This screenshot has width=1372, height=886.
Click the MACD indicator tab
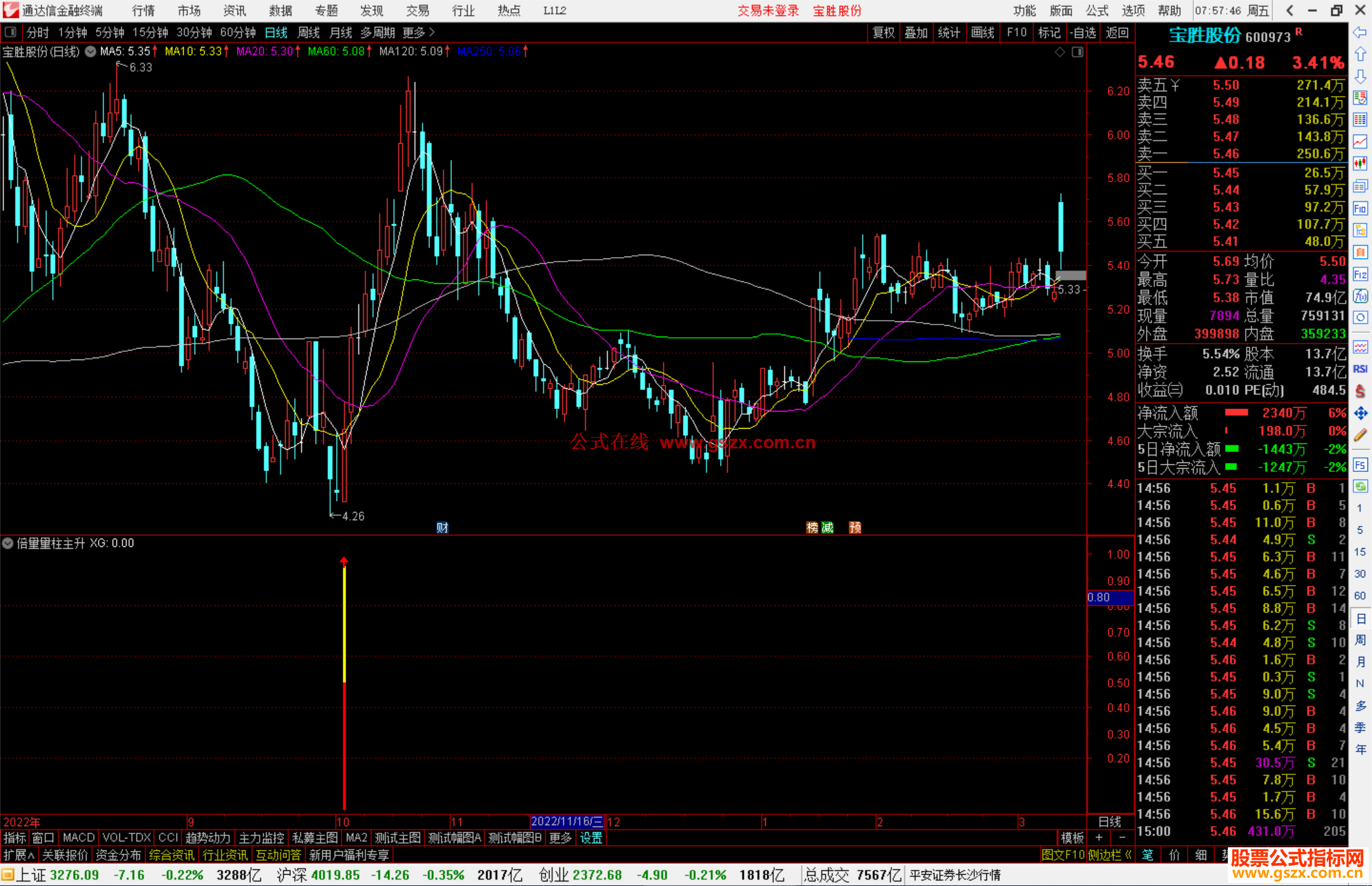tap(79, 838)
